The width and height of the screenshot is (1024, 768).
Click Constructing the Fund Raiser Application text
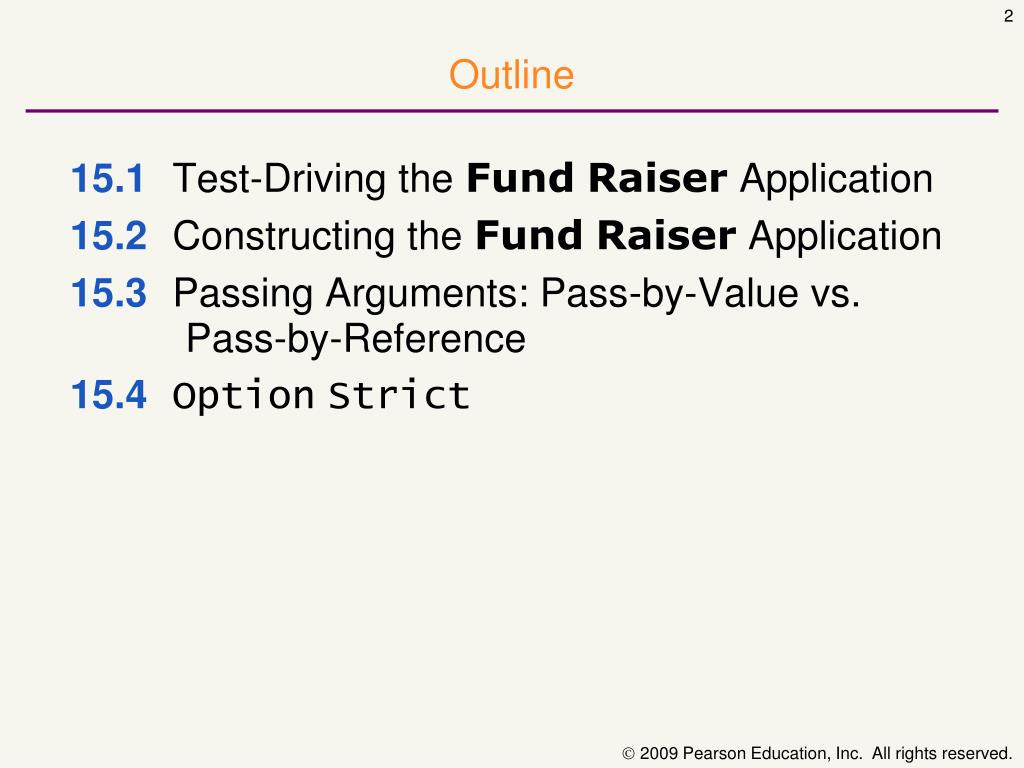[x=557, y=236]
